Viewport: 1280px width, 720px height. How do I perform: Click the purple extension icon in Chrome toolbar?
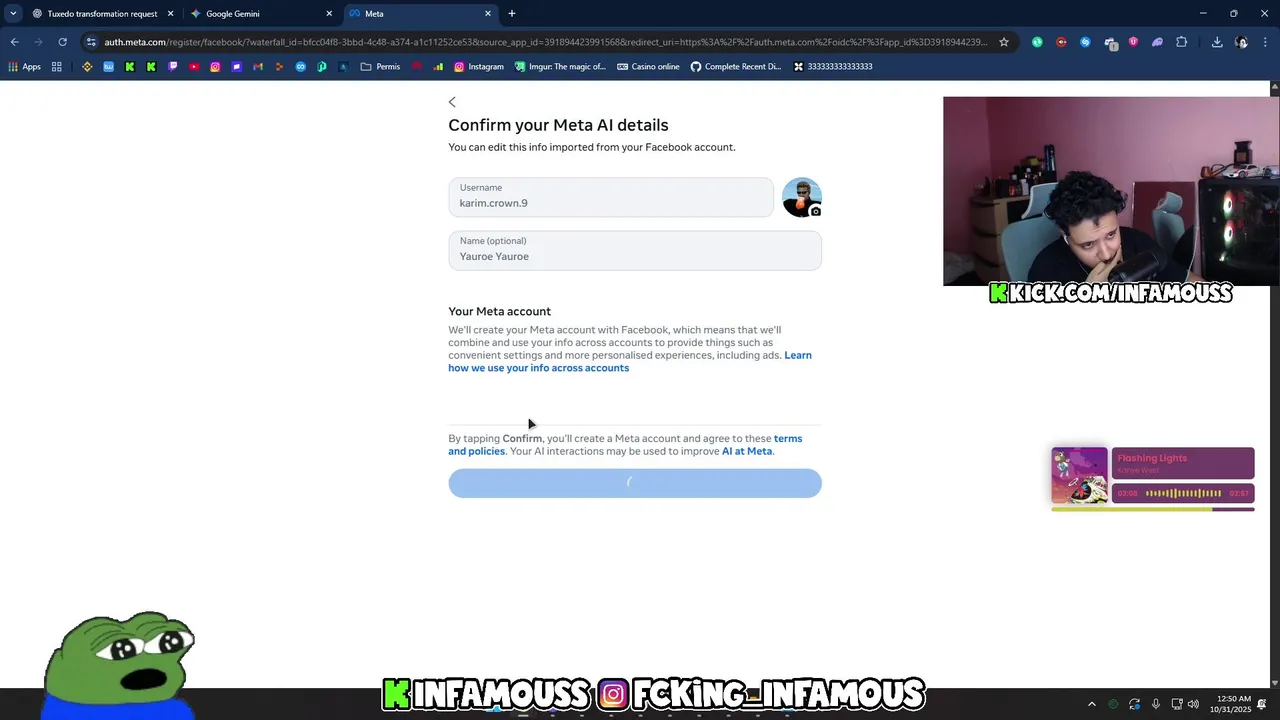(x=1157, y=42)
